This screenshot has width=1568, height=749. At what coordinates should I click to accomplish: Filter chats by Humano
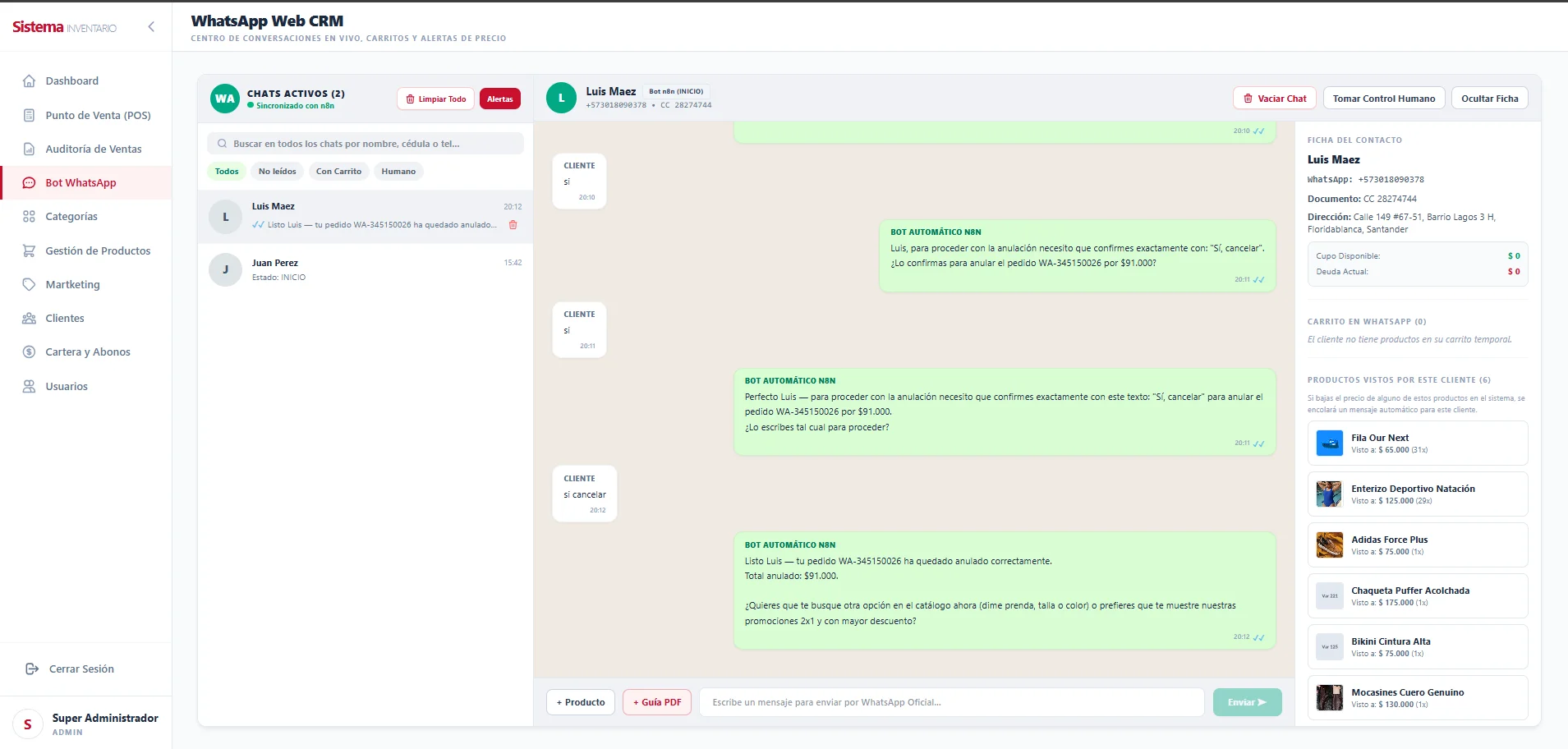[398, 172]
